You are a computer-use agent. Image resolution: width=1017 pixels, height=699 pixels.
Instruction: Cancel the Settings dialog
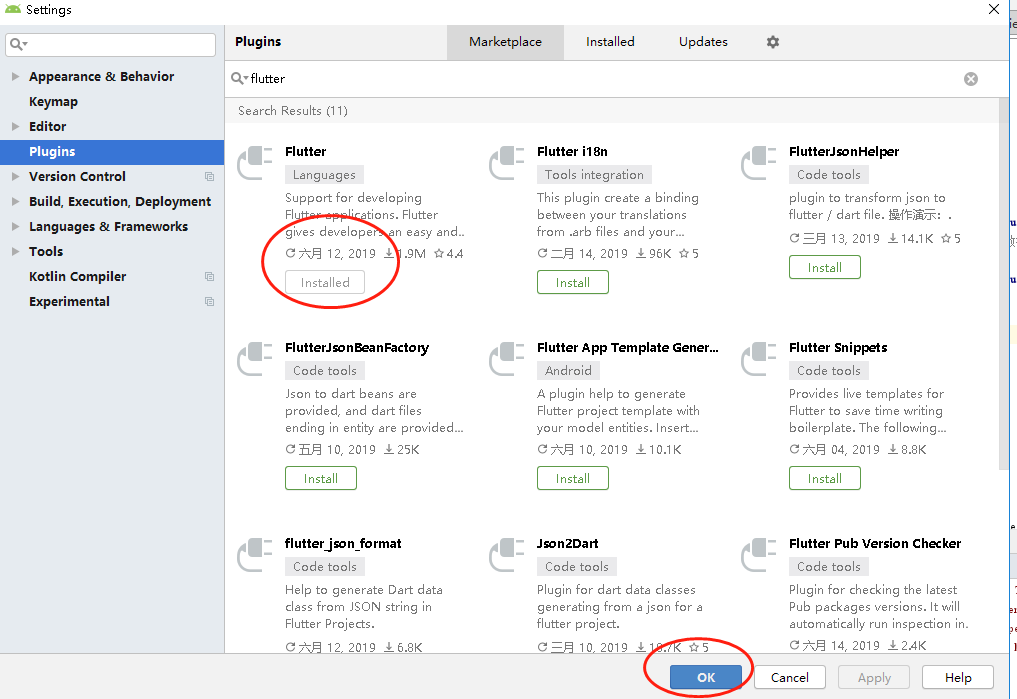coord(789,678)
